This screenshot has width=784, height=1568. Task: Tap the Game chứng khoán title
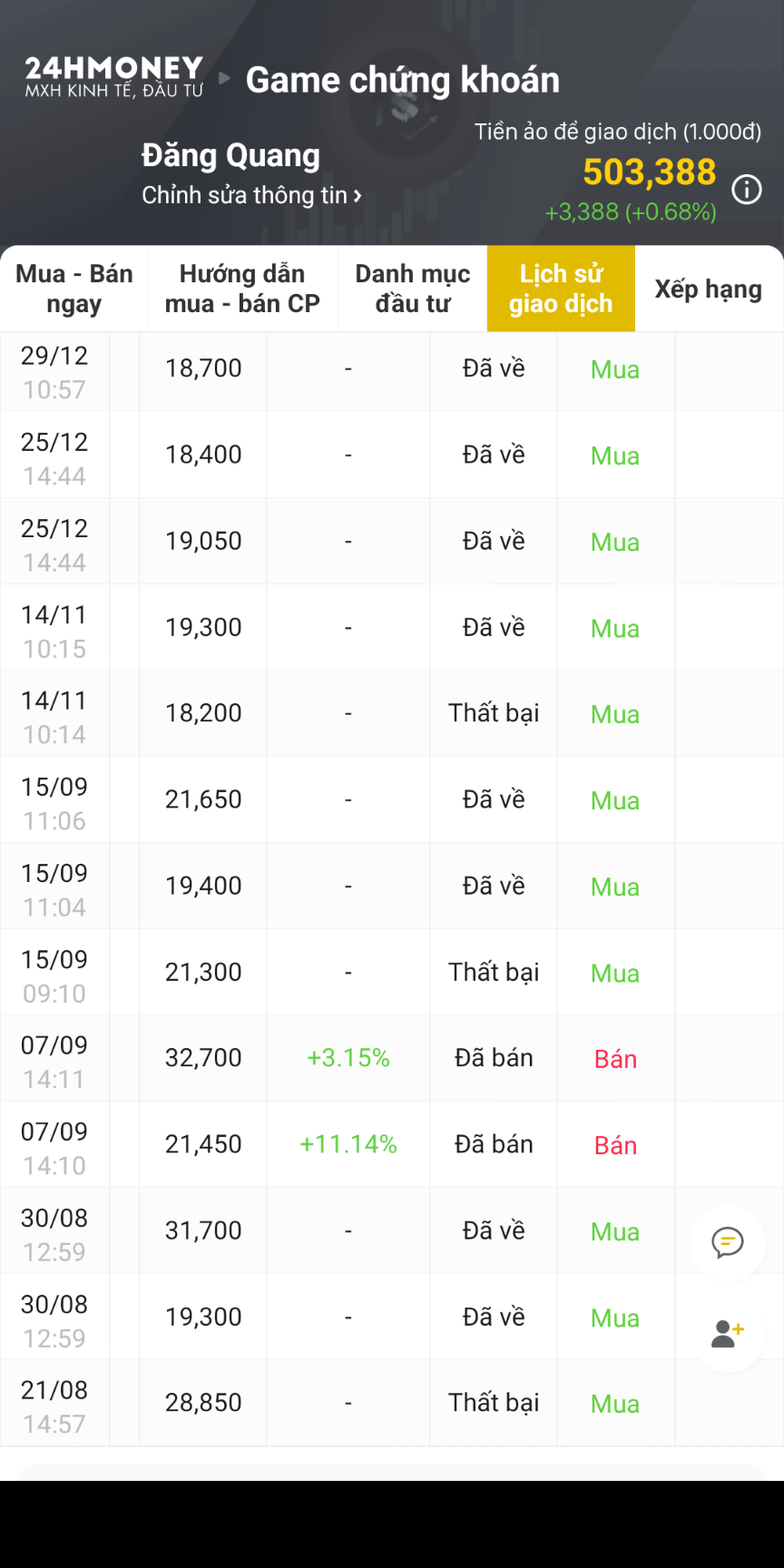pos(403,80)
